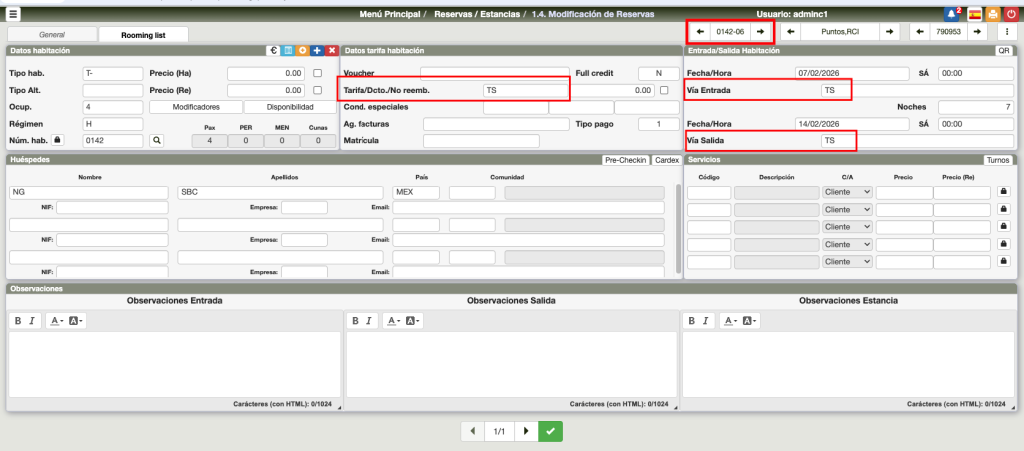
Task: Click the euro price icon
Action: click(x=272, y=50)
